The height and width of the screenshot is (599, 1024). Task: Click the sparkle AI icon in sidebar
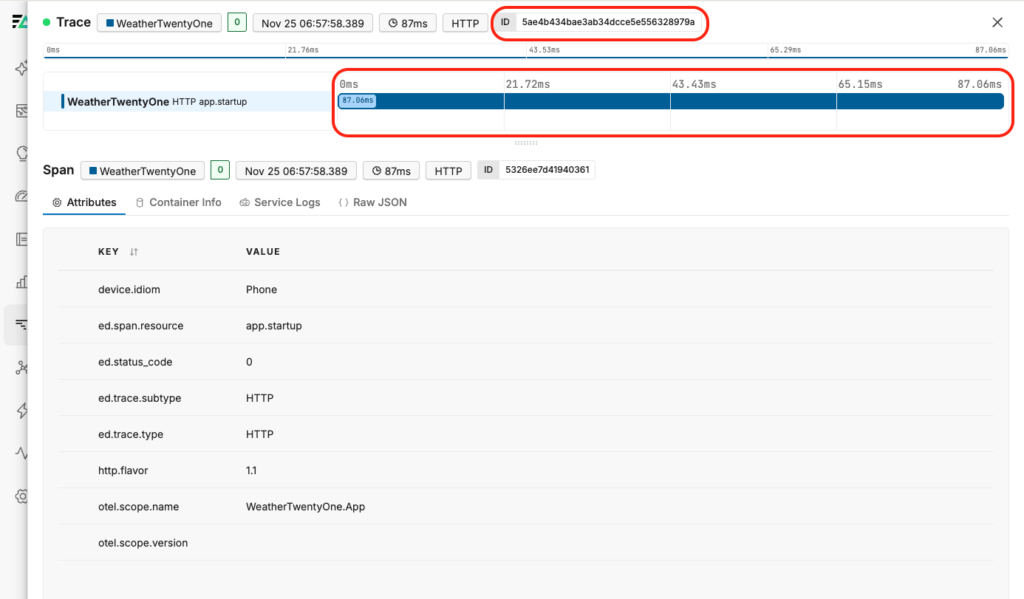click(20, 69)
